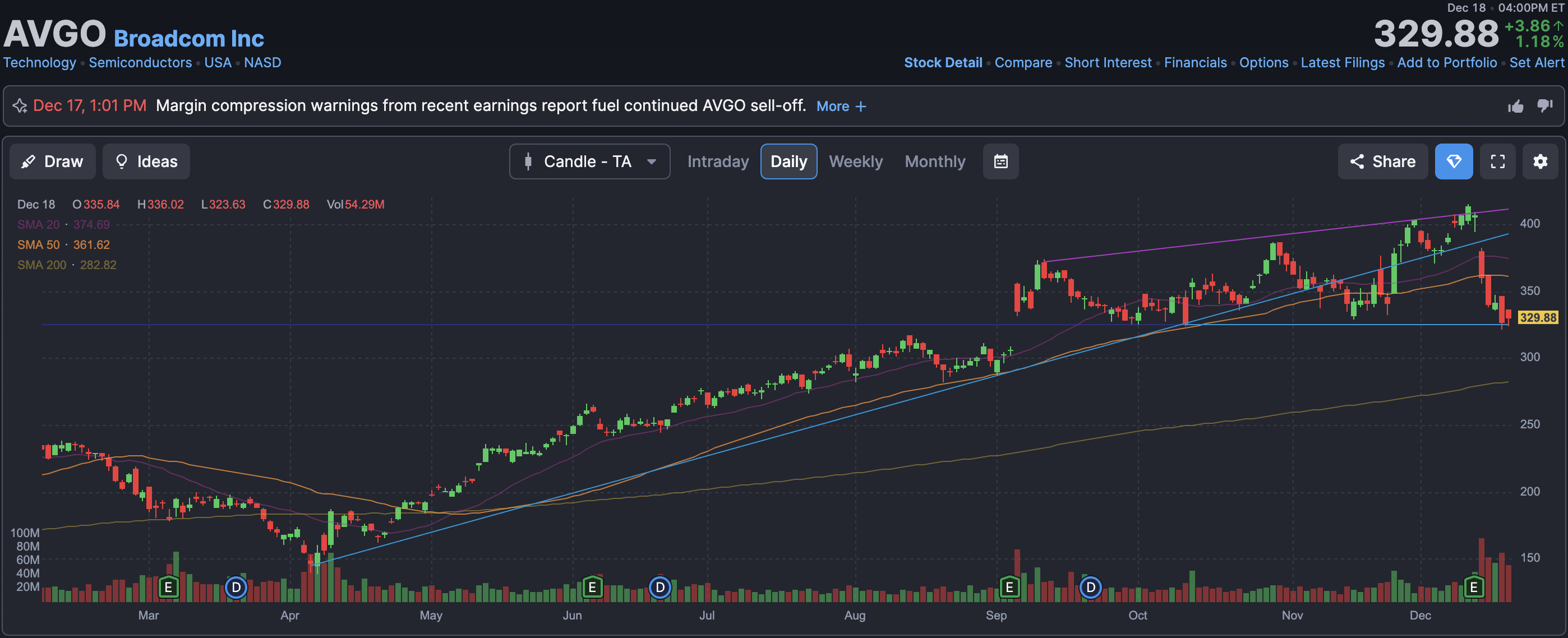The height and width of the screenshot is (638, 1568).
Task: Switch chart to Monthly timeframe
Action: tap(935, 161)
